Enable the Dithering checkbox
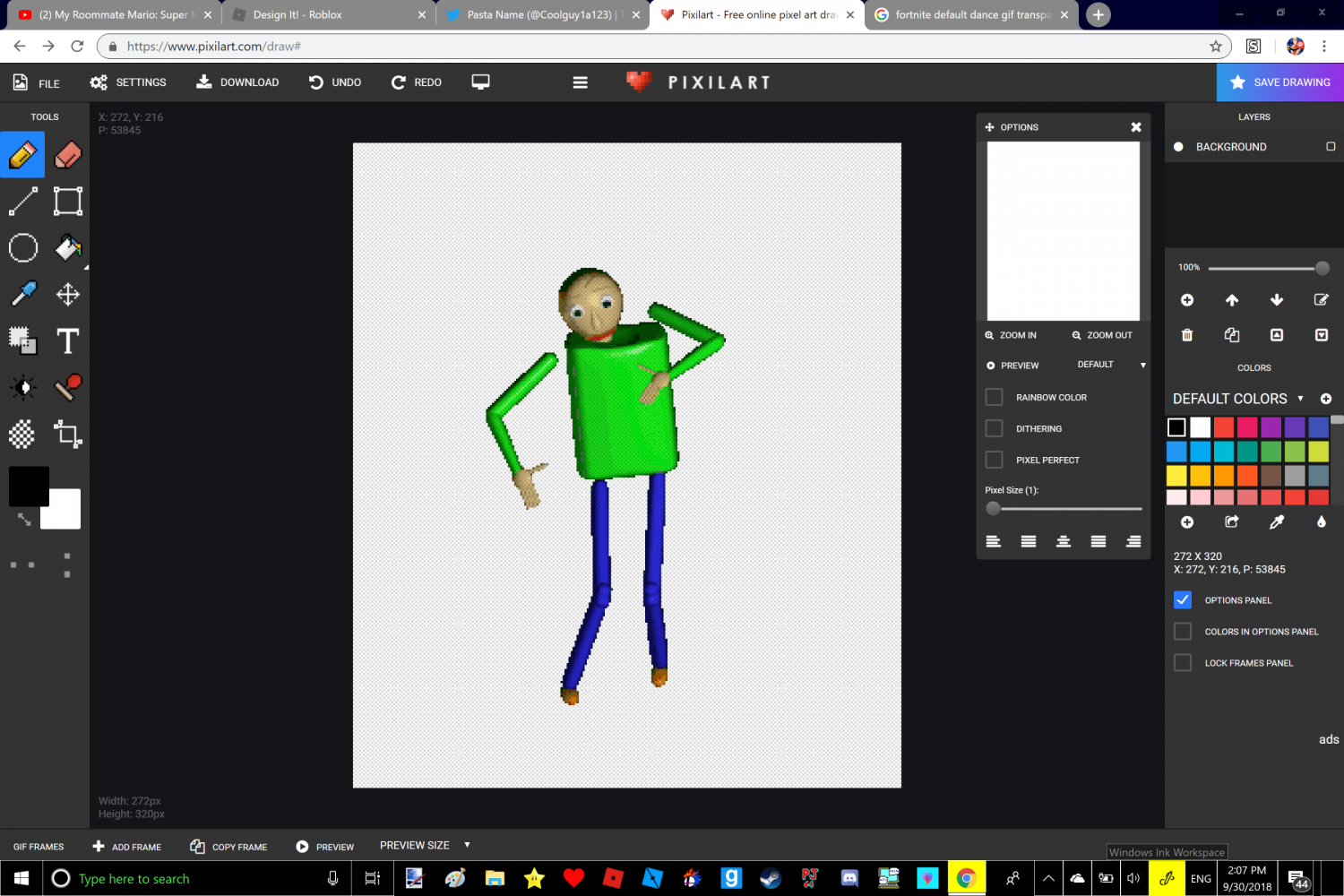The height and width of the screenshot is (896, 1344). [x=994, y=428]
